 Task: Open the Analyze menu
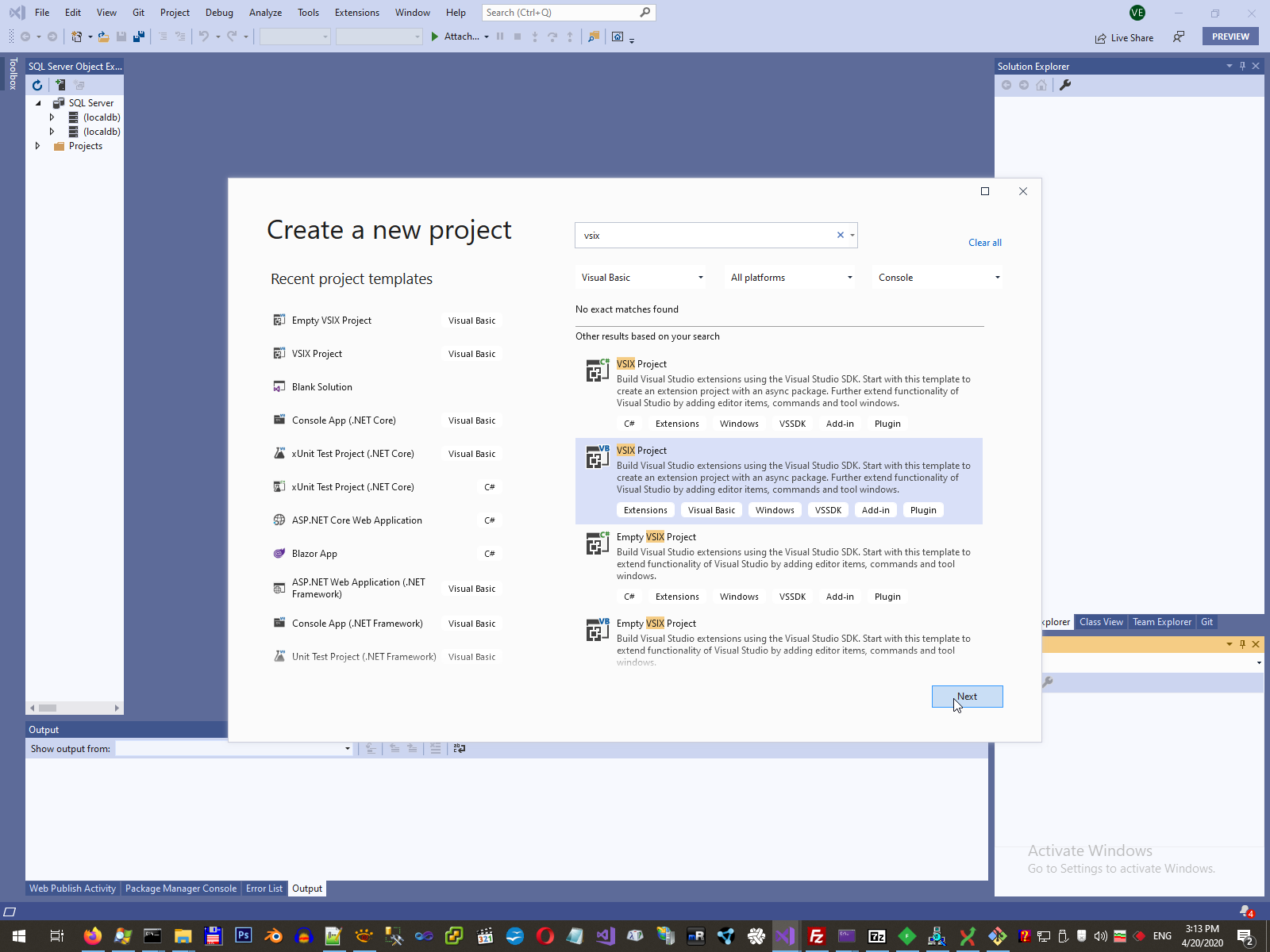click(265, 13)
